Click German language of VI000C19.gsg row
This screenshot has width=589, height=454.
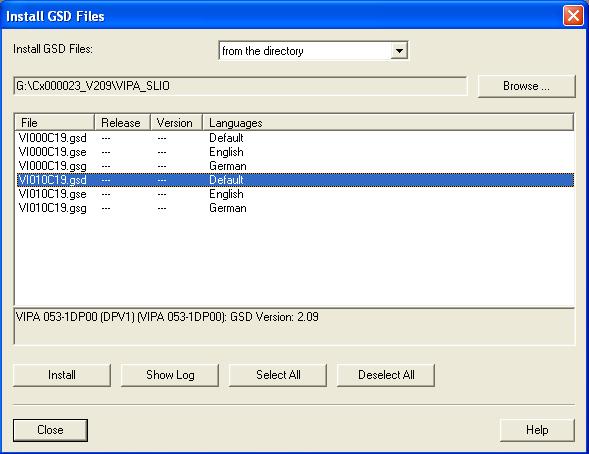[228, 166]
